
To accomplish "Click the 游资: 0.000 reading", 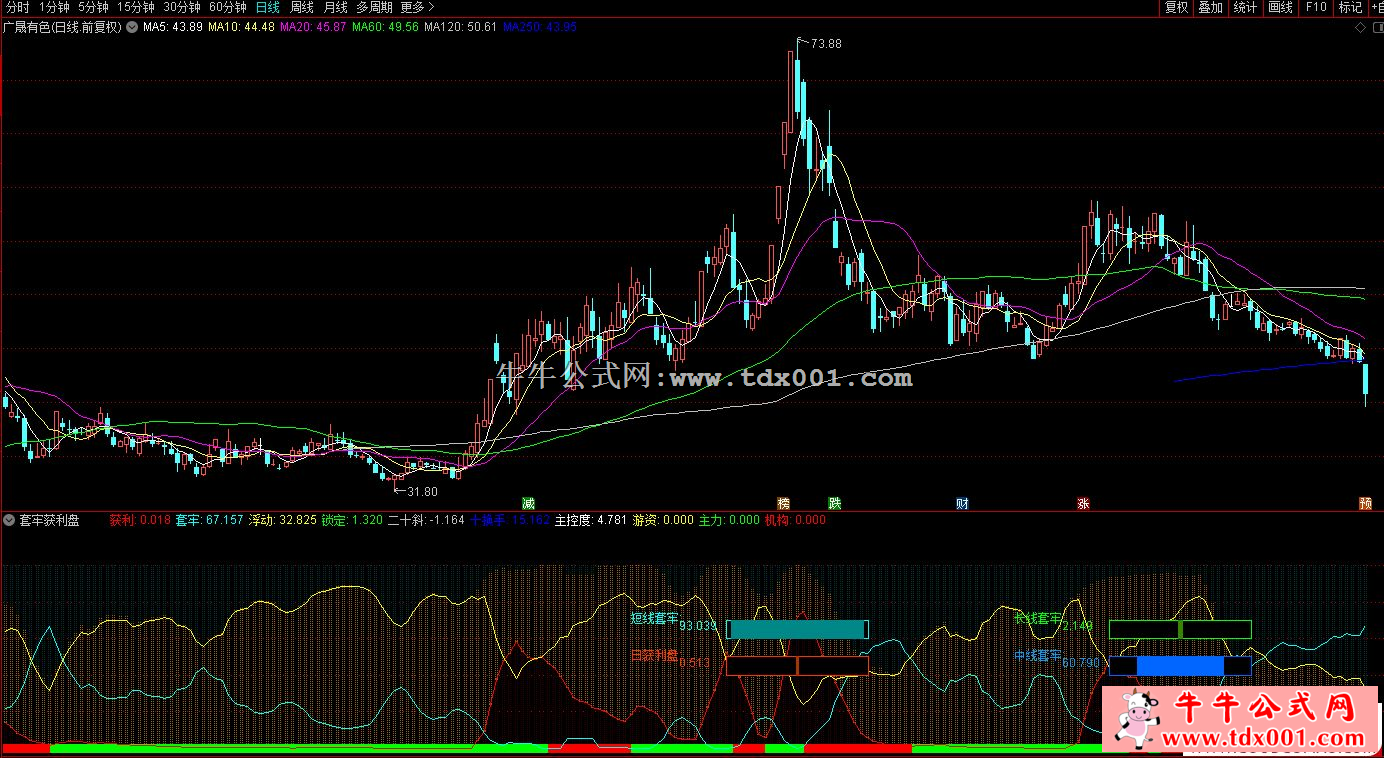I will [x=663, y=520].
